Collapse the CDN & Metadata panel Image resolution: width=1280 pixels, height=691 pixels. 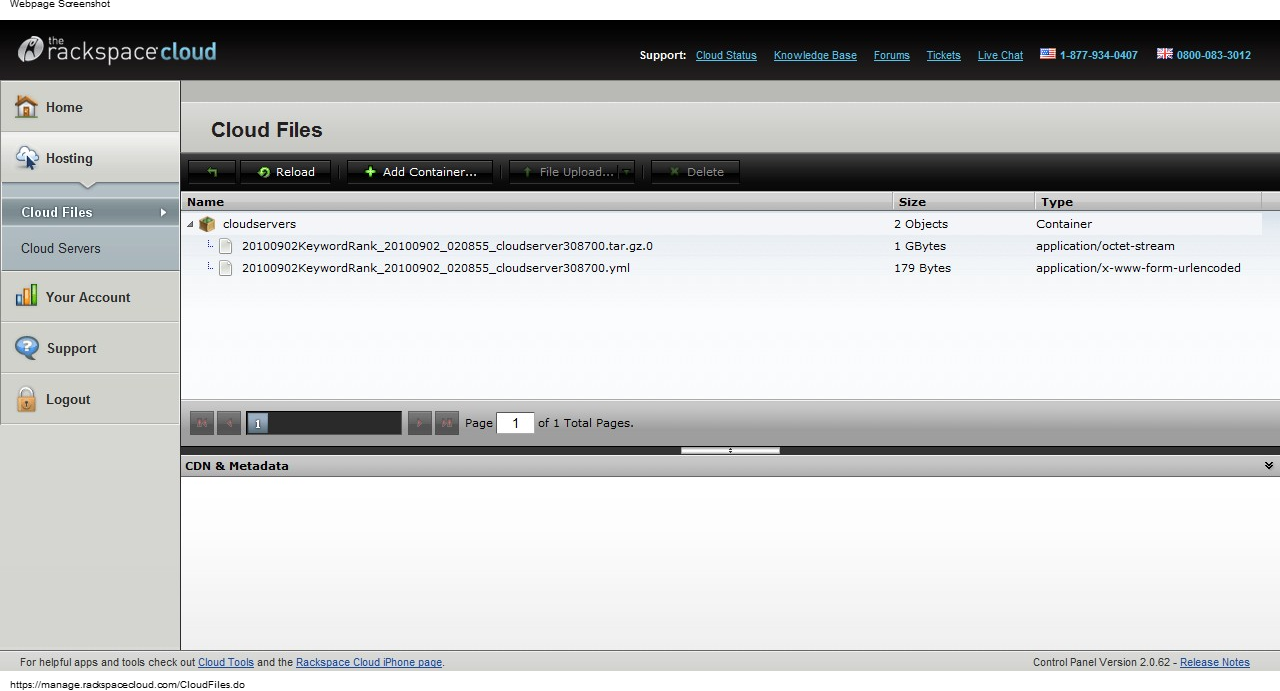pos(1269,466)
